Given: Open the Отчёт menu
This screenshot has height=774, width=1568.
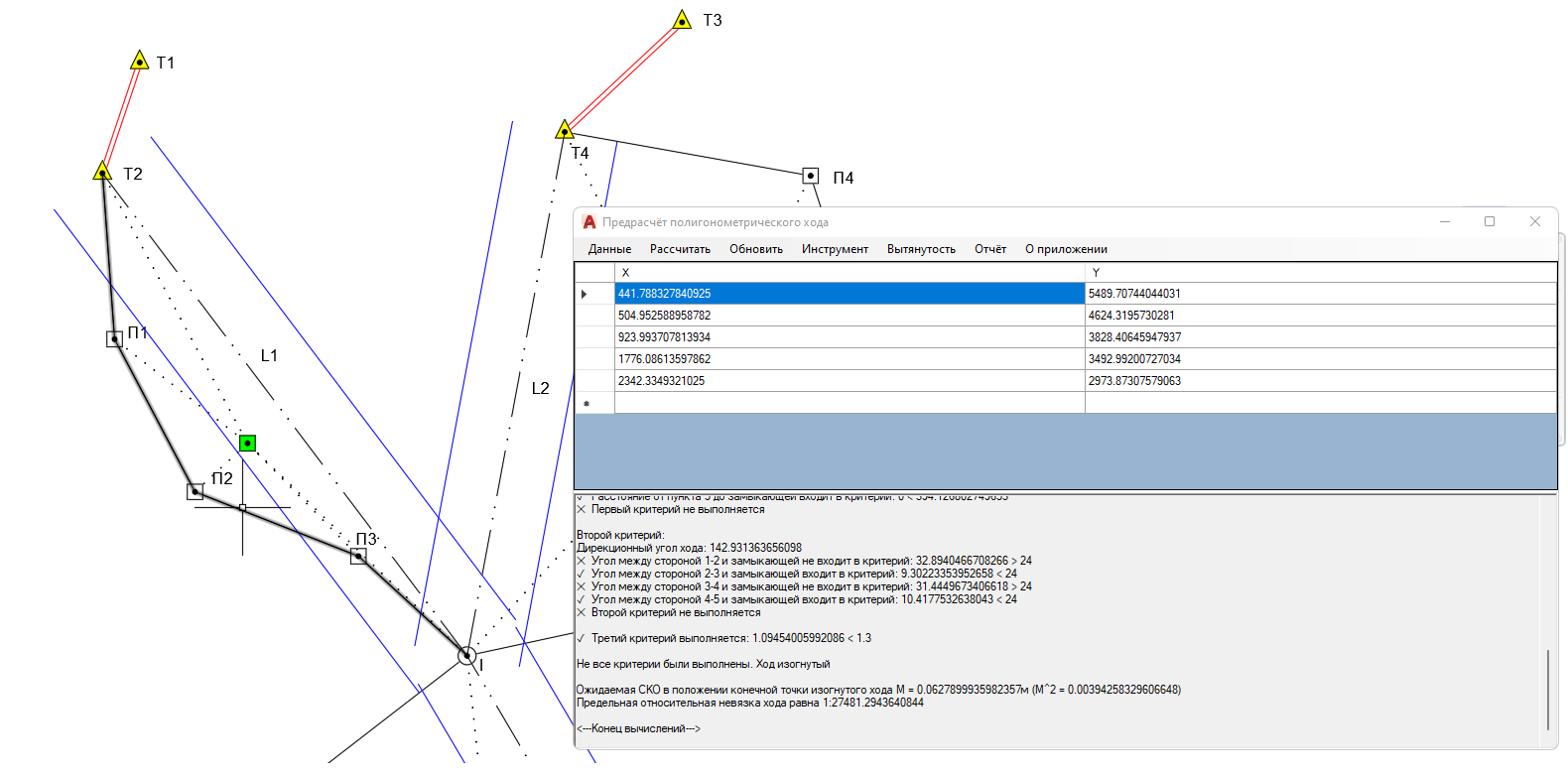Looking at the screenshot, I should [x=989, y=249].
